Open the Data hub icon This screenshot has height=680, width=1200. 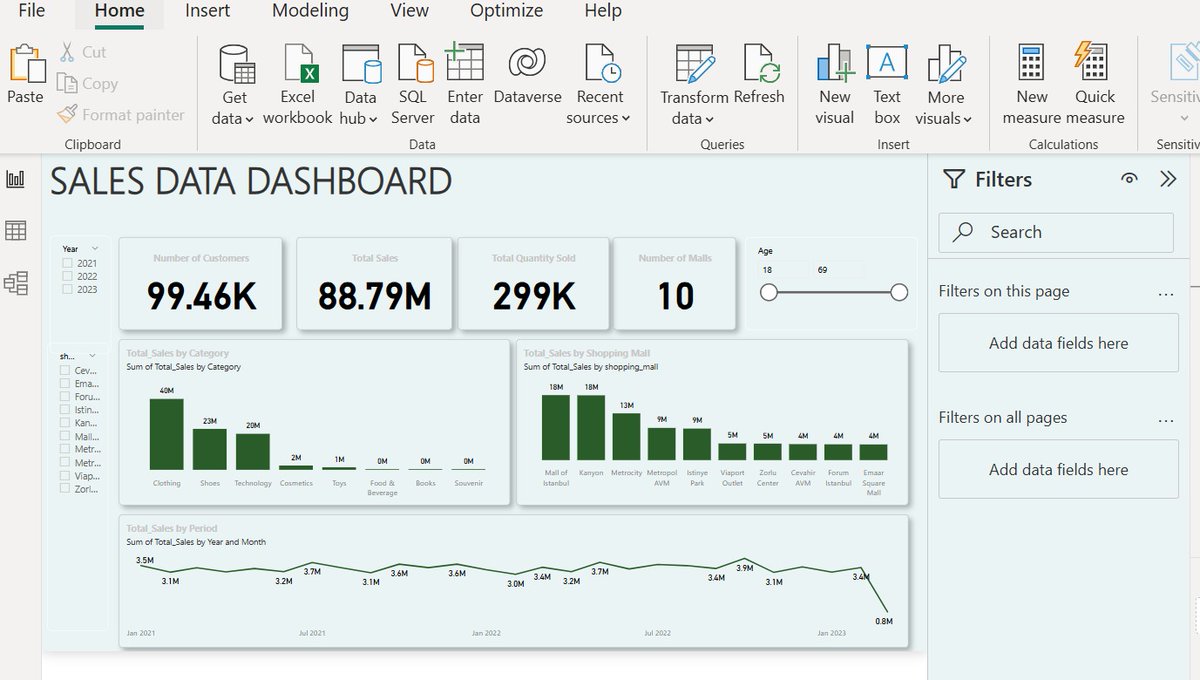pos(360,63)
